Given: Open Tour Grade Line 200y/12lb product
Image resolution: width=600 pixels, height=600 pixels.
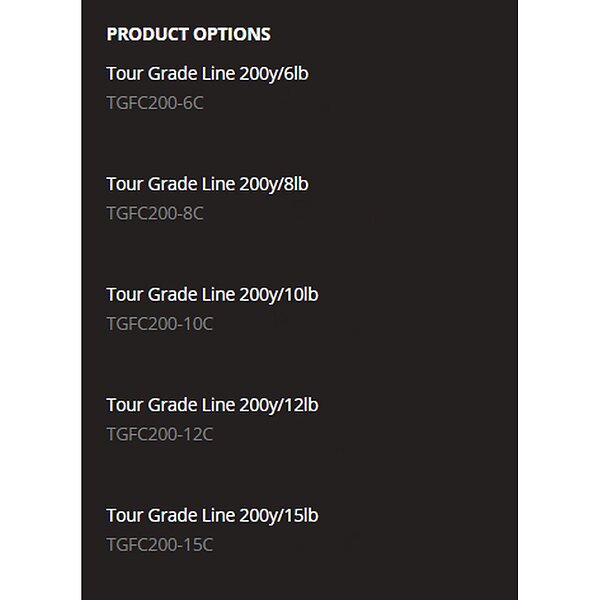Looking at the screenshot, I should point(212,405).
